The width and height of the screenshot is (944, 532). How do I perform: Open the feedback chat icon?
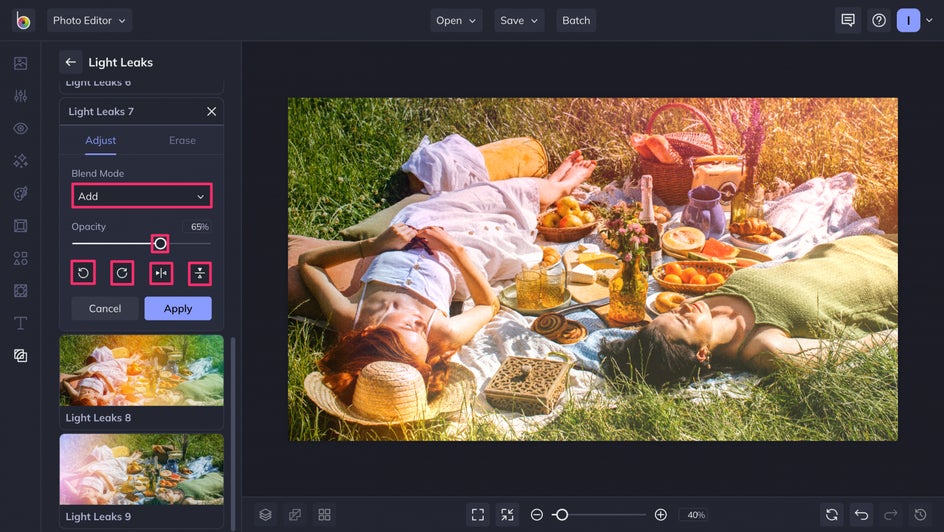[848, 20]
